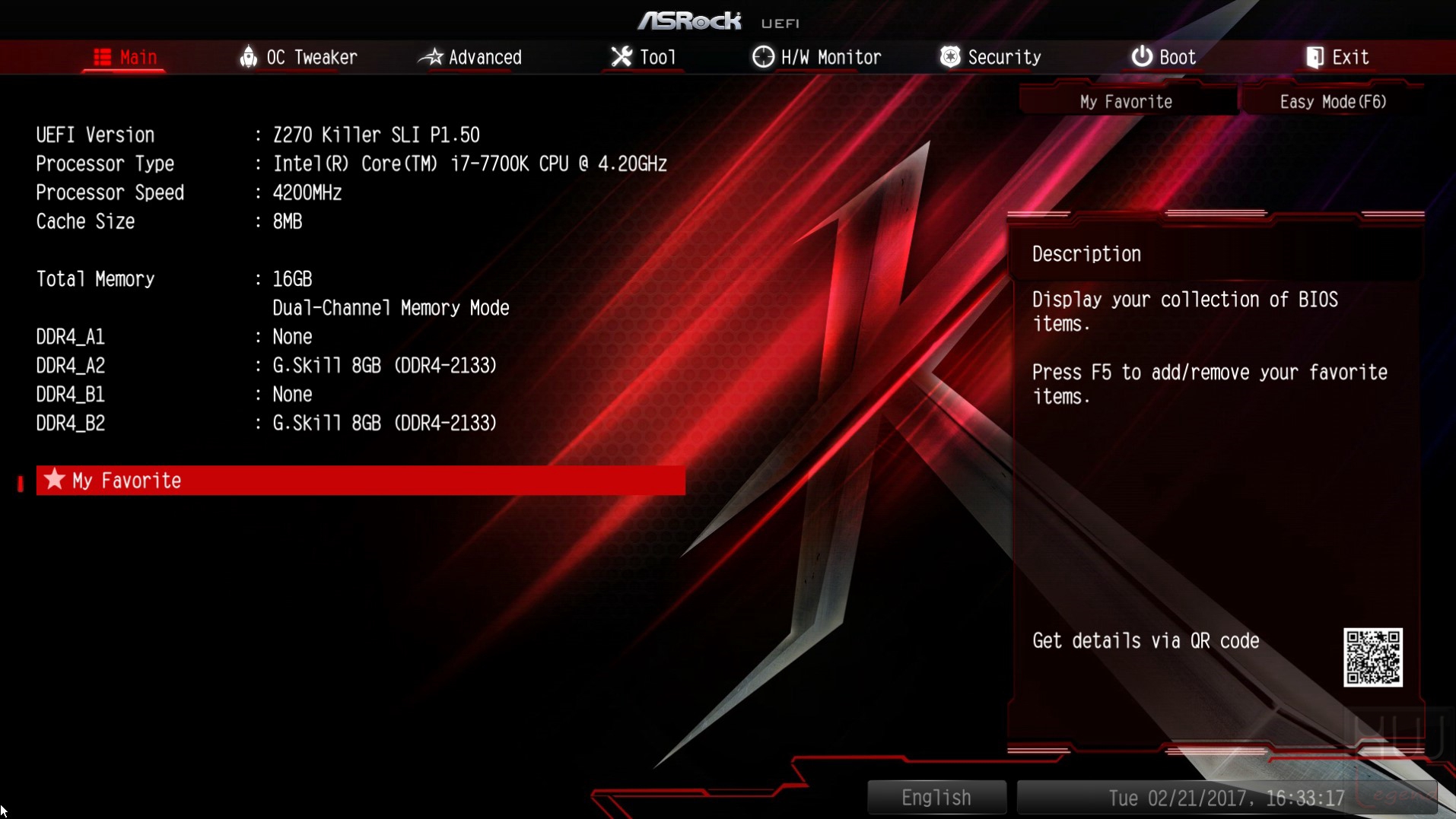Click the Exit door icon
1456x819 pixels.
click(1315, 57)
